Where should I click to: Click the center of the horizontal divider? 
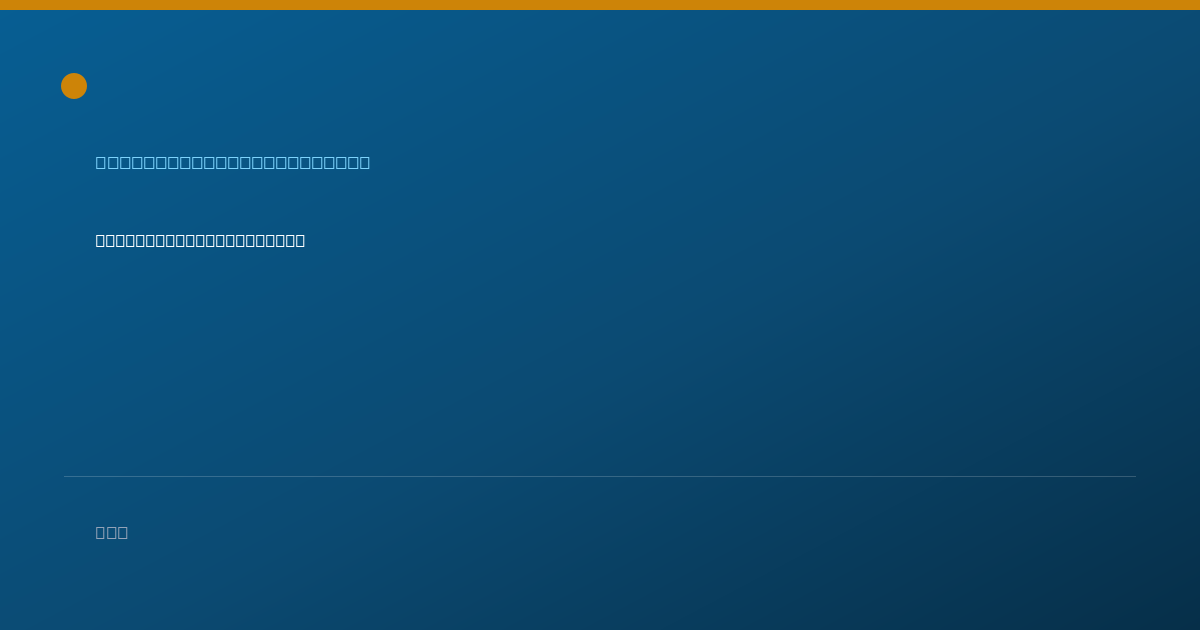coord(600,476)
